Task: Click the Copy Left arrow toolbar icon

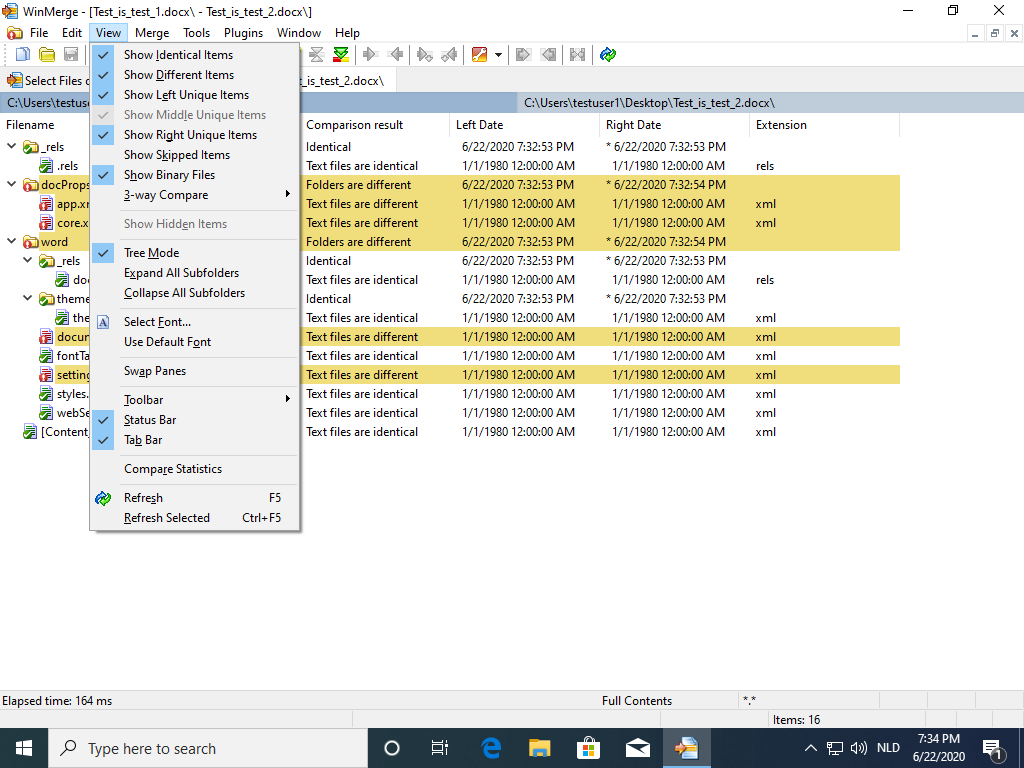Action: point(394,55)
